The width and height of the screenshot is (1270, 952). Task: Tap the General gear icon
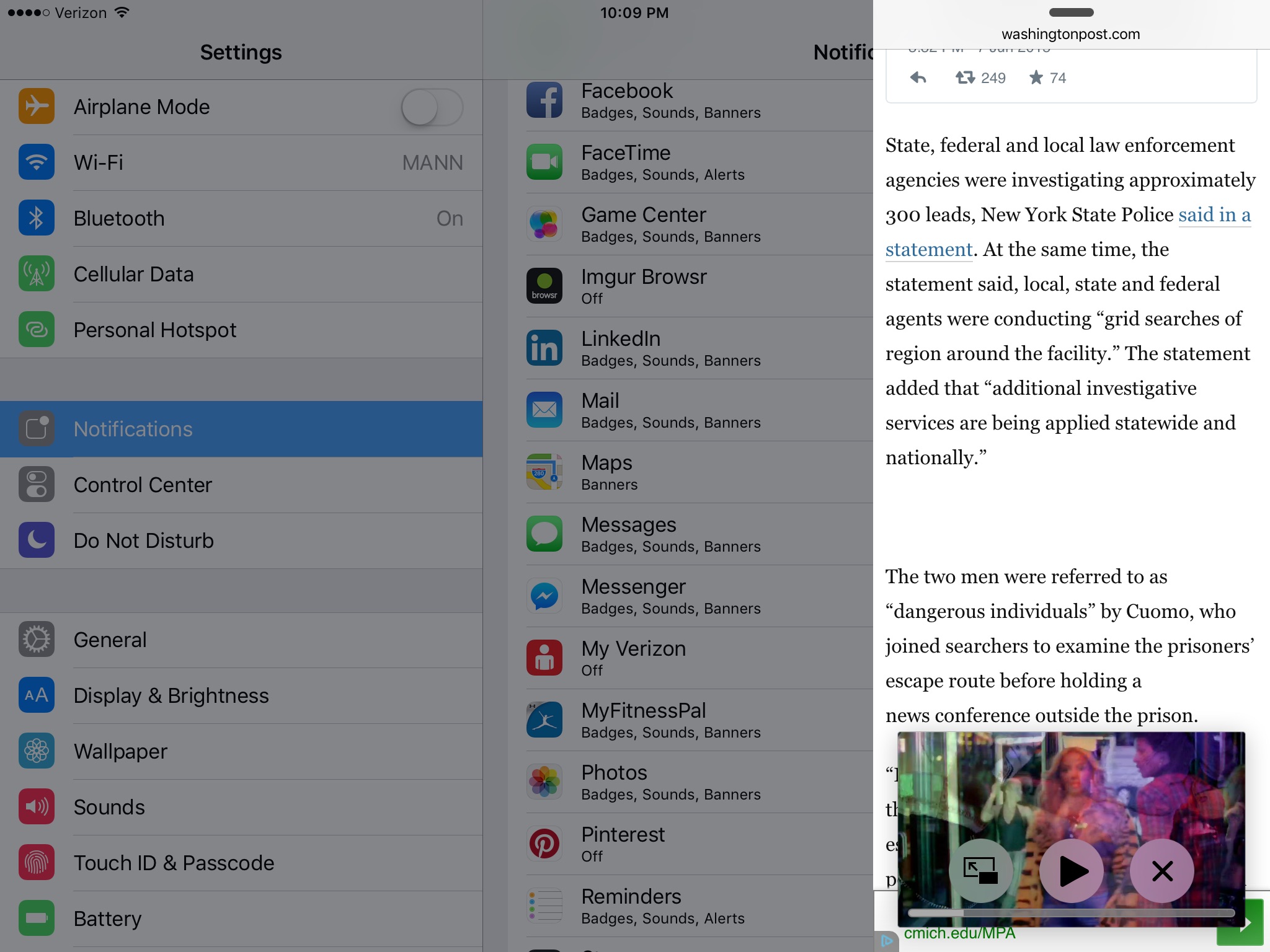click(x=37, y=640)
